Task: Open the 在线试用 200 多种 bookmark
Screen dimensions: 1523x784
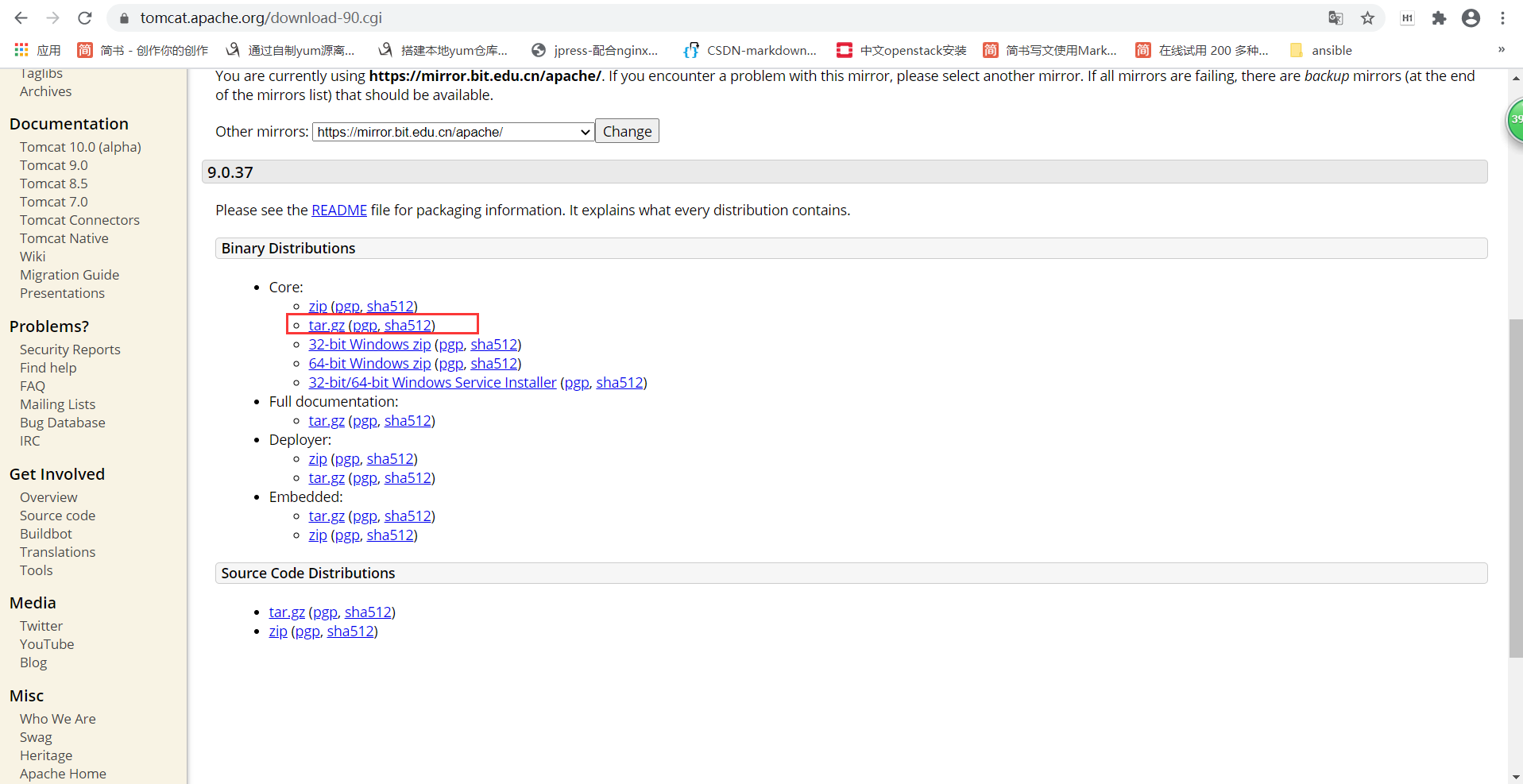Action: 1201,50
